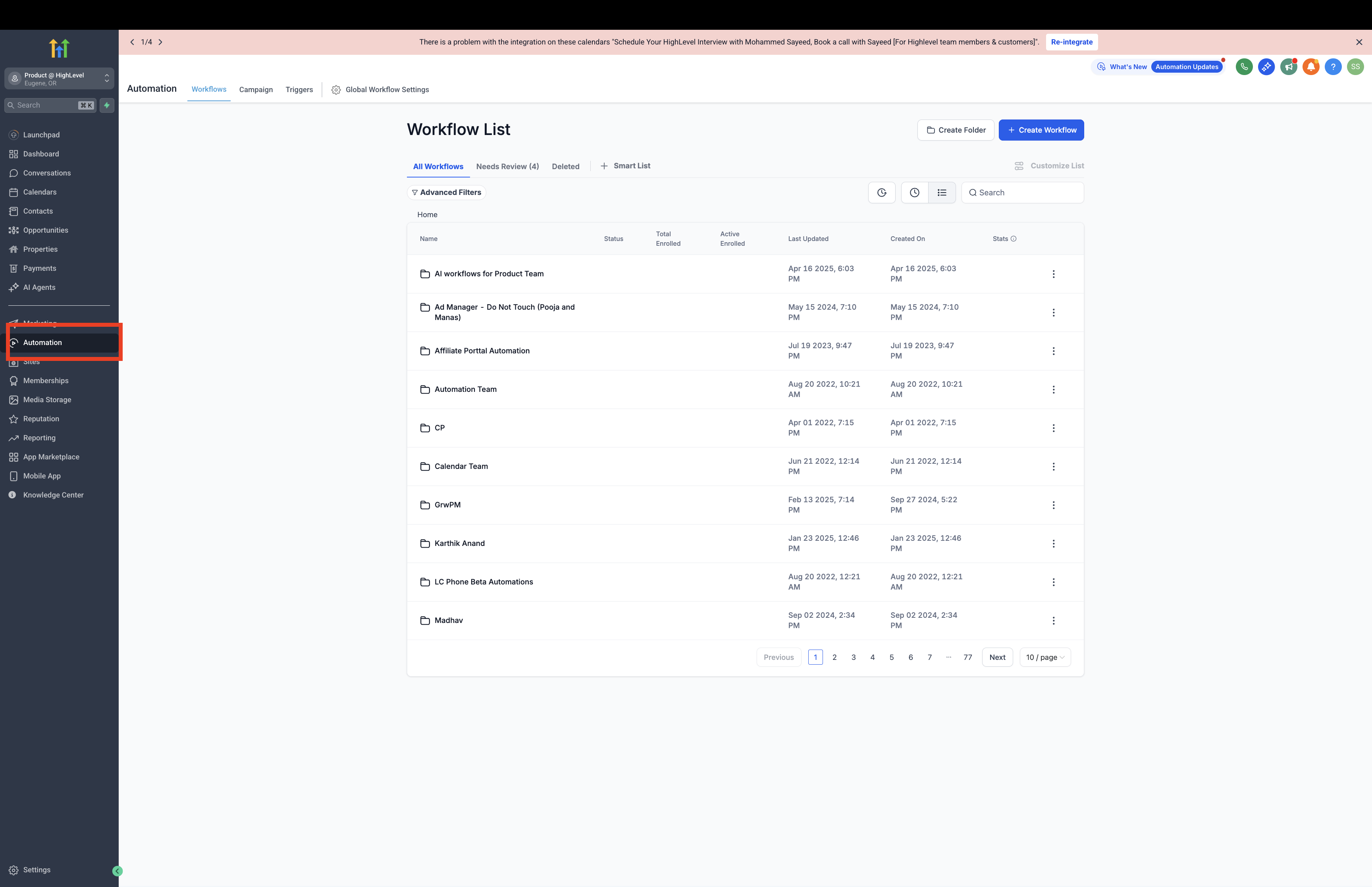Viewport: 1372px width, 887px height.
Task: Click the Re-integrate link in banner
Action: [x=1071, y=42]
